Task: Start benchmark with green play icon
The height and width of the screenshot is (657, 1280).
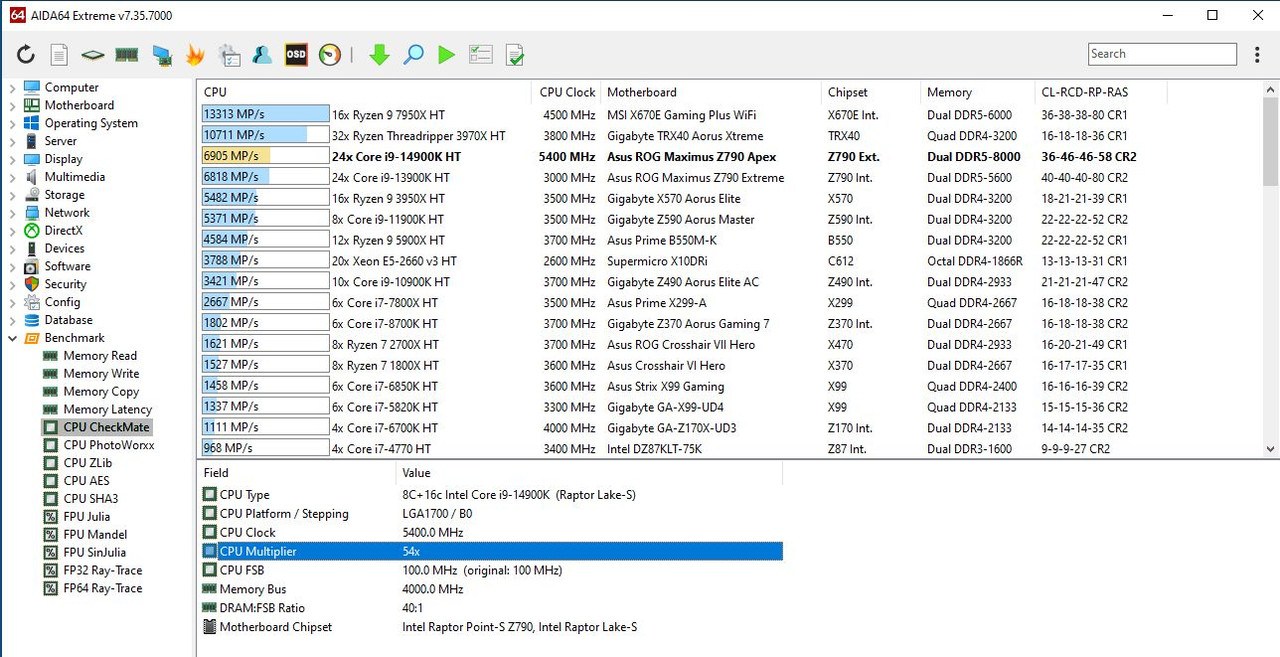Action: (446, 55)
